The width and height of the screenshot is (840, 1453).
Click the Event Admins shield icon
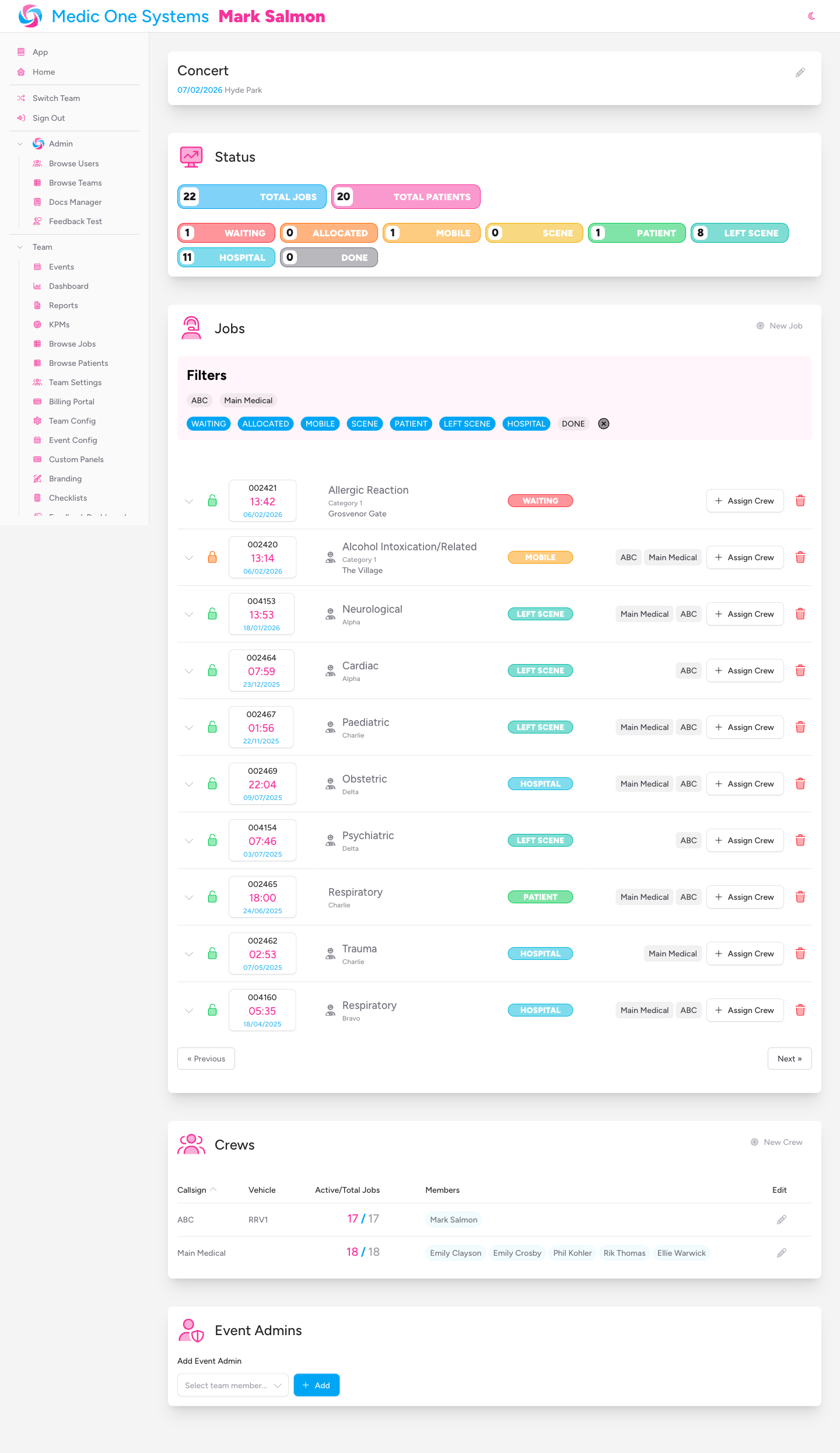click(x=191, y=1330)
